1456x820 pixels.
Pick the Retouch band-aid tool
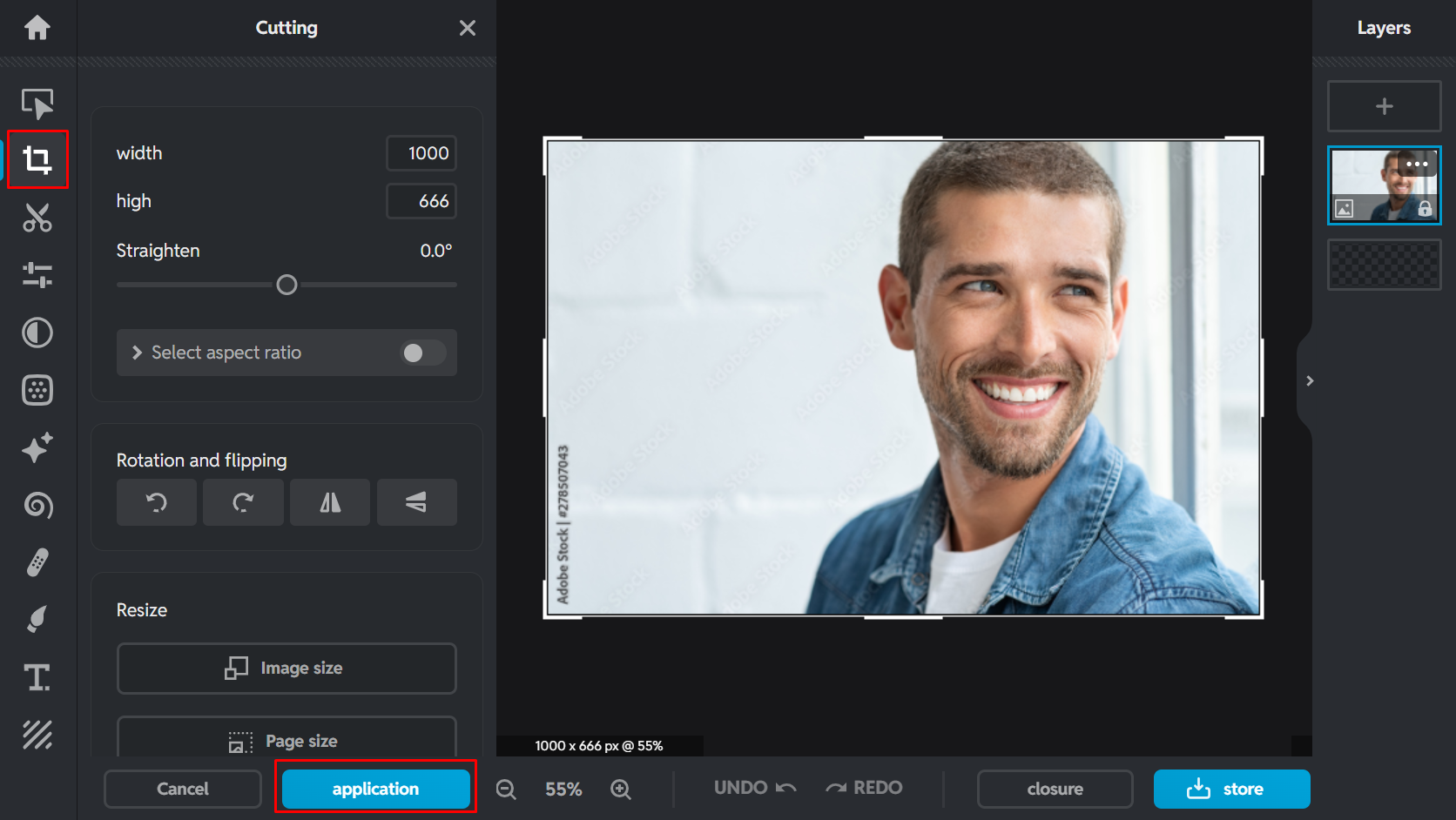pyautogui.click(x=37, y=561)
